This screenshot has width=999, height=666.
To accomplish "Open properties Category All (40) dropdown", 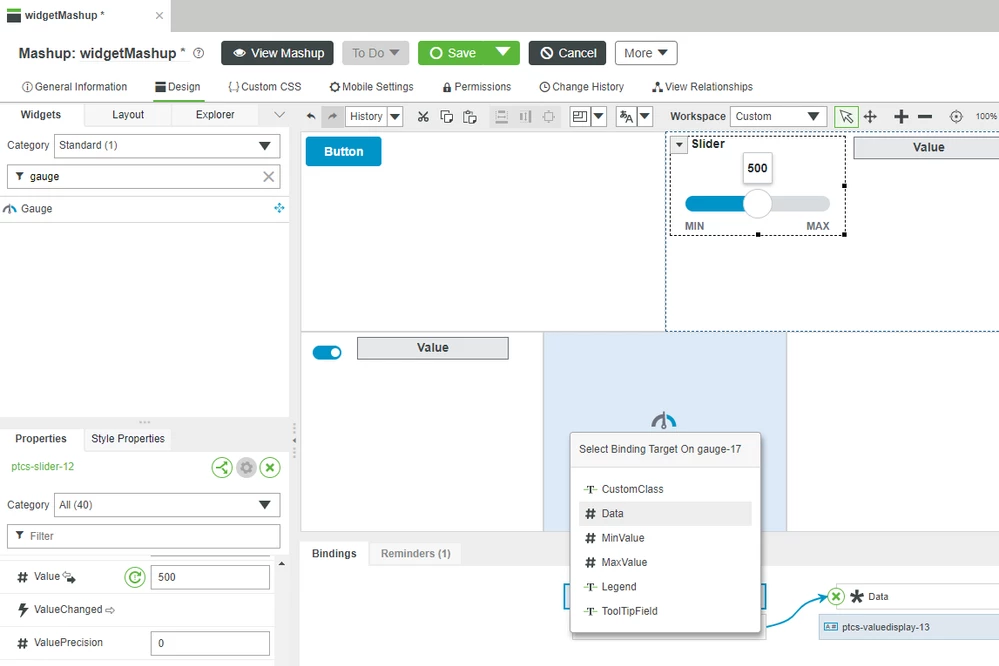I will click(167, 505).
